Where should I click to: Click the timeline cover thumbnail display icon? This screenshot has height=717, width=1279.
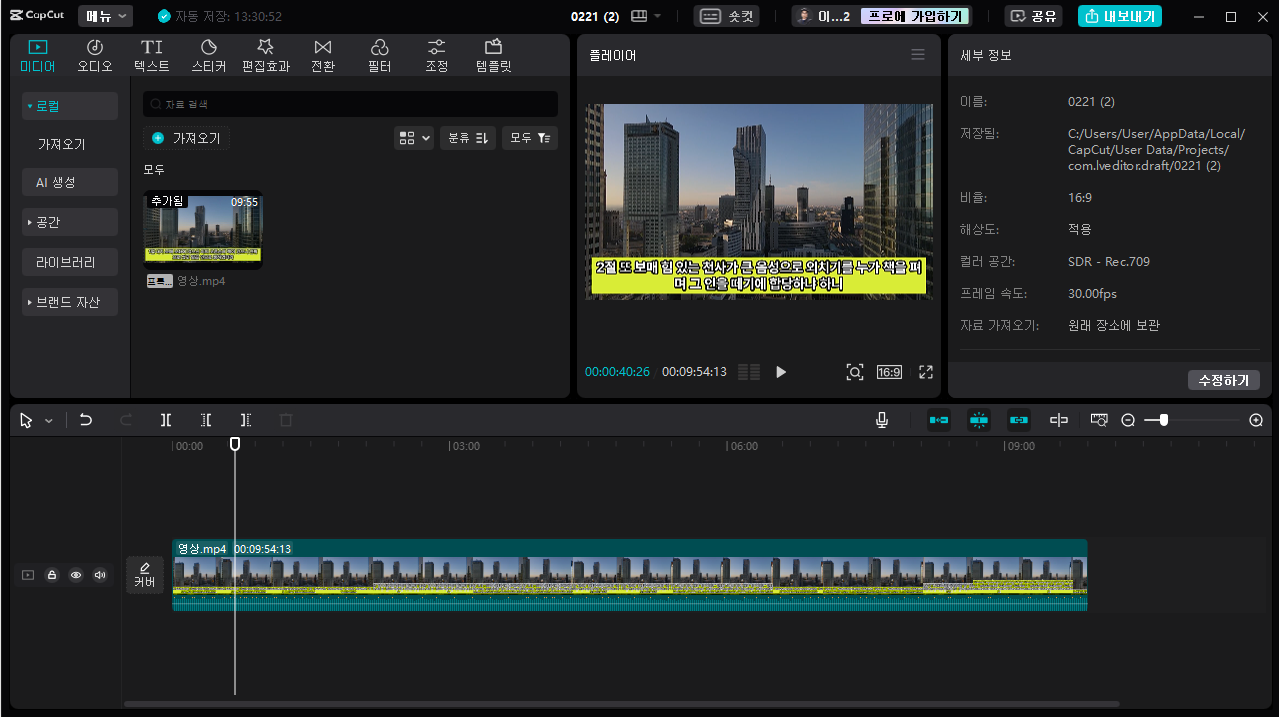click(1100, 421)
